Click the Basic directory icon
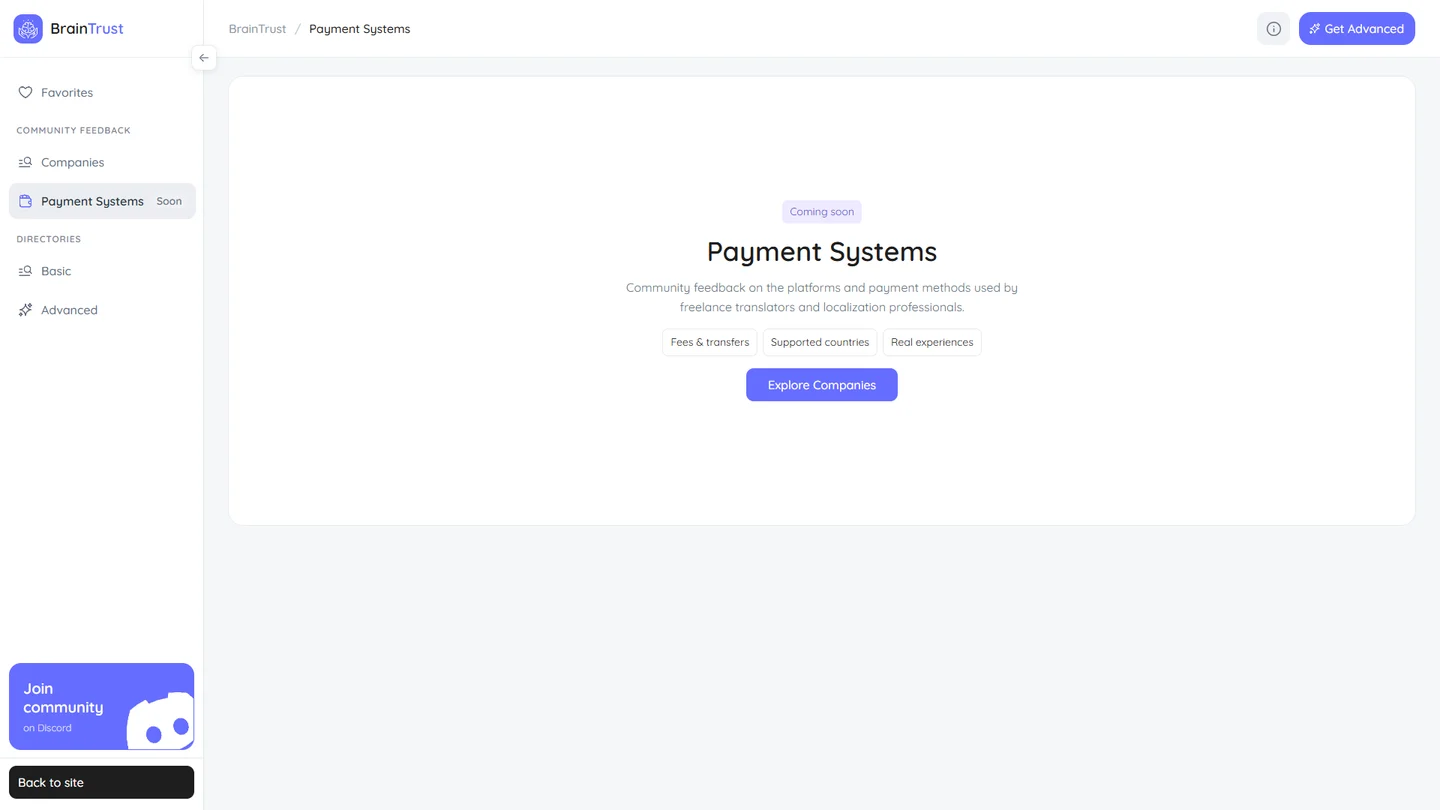1440x810 pixels. coord(25,271)
